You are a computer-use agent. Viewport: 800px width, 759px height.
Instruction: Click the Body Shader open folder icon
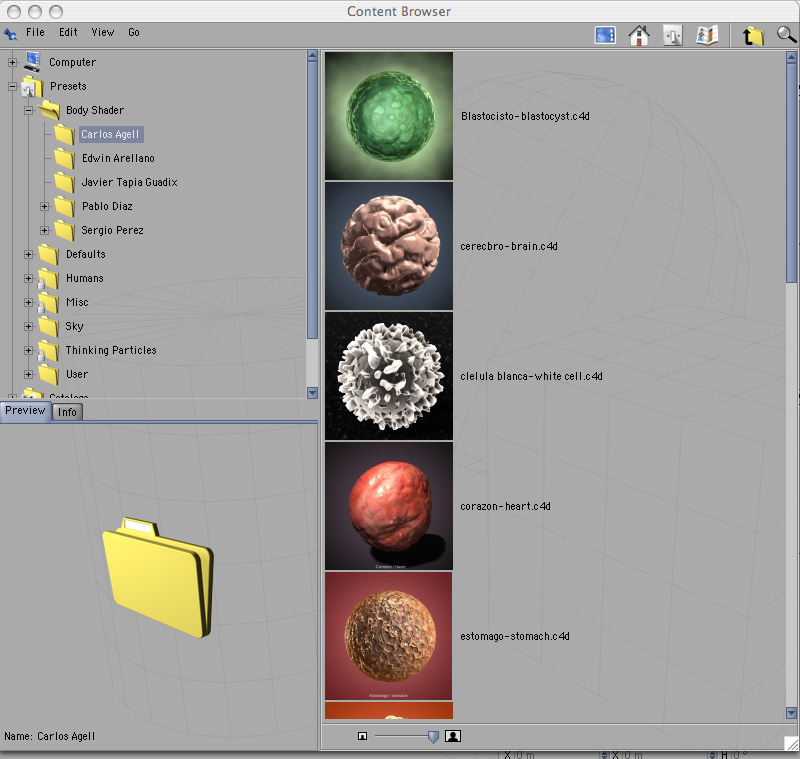tap(49, 110)
